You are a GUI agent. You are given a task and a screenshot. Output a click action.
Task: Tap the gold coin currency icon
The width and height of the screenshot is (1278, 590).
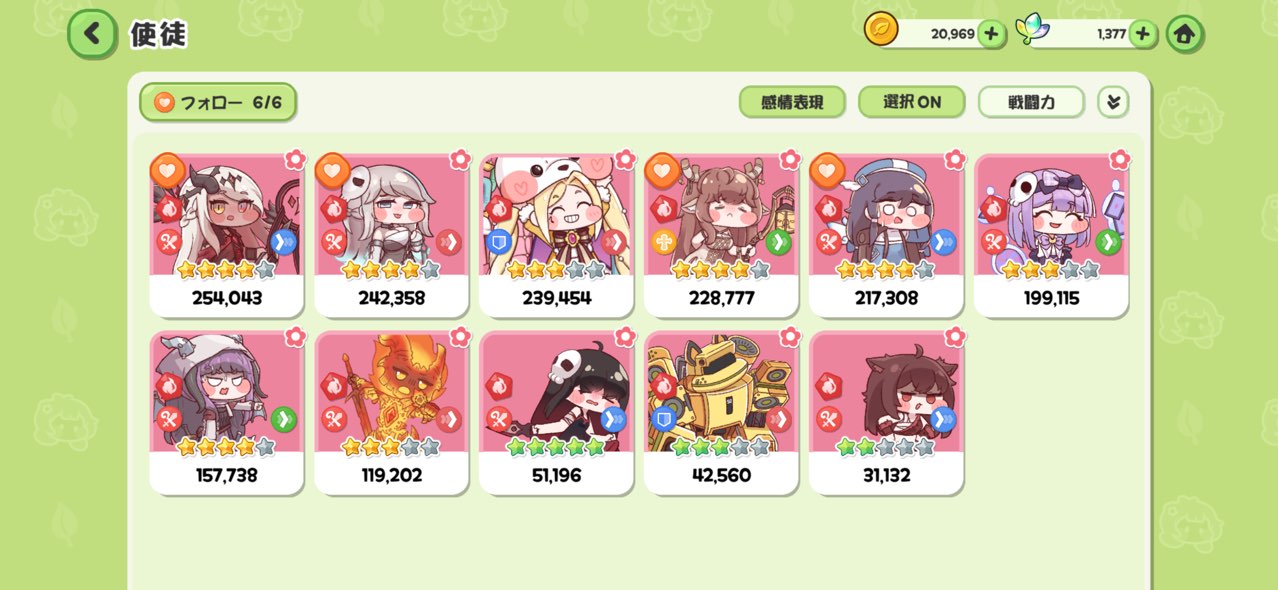click(881, 30)
